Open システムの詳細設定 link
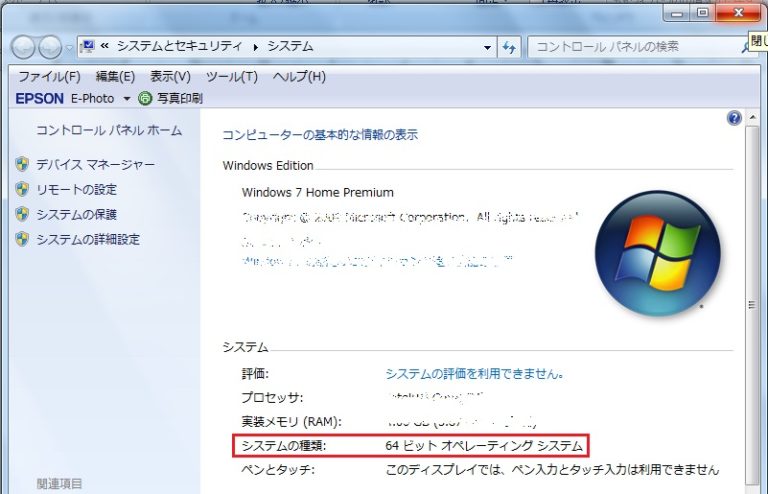 point(88,239)
